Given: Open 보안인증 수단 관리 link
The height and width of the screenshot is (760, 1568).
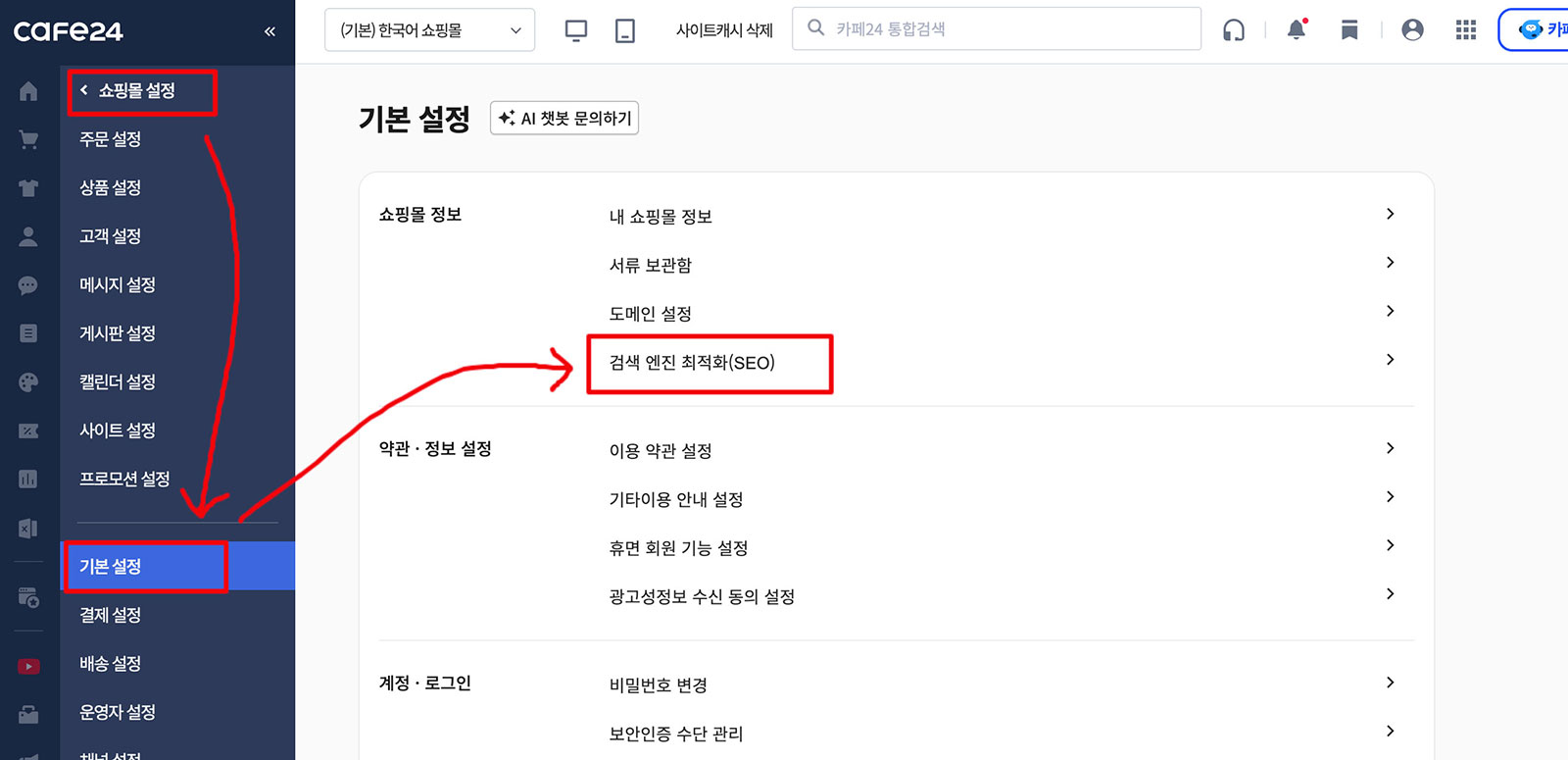Looking at the screenshot, I should [676, 734].
